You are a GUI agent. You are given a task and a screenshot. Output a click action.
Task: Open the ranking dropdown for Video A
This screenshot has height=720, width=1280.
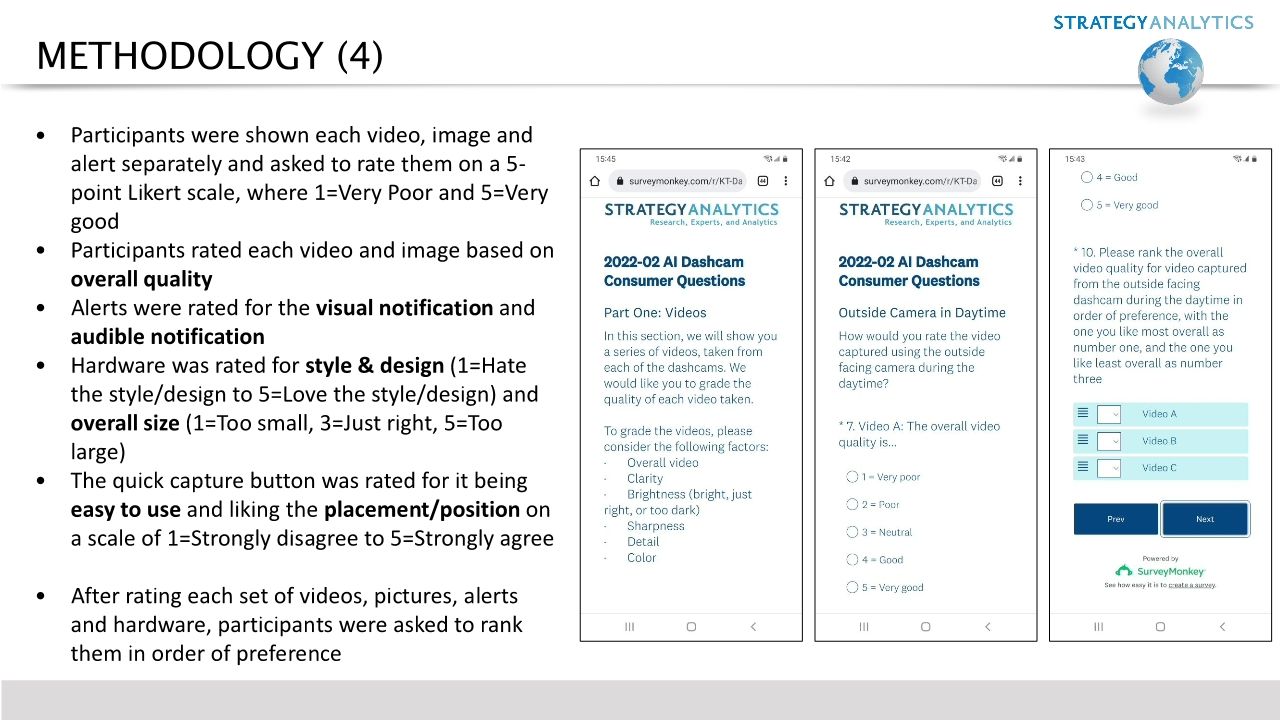click(1110, 414)
